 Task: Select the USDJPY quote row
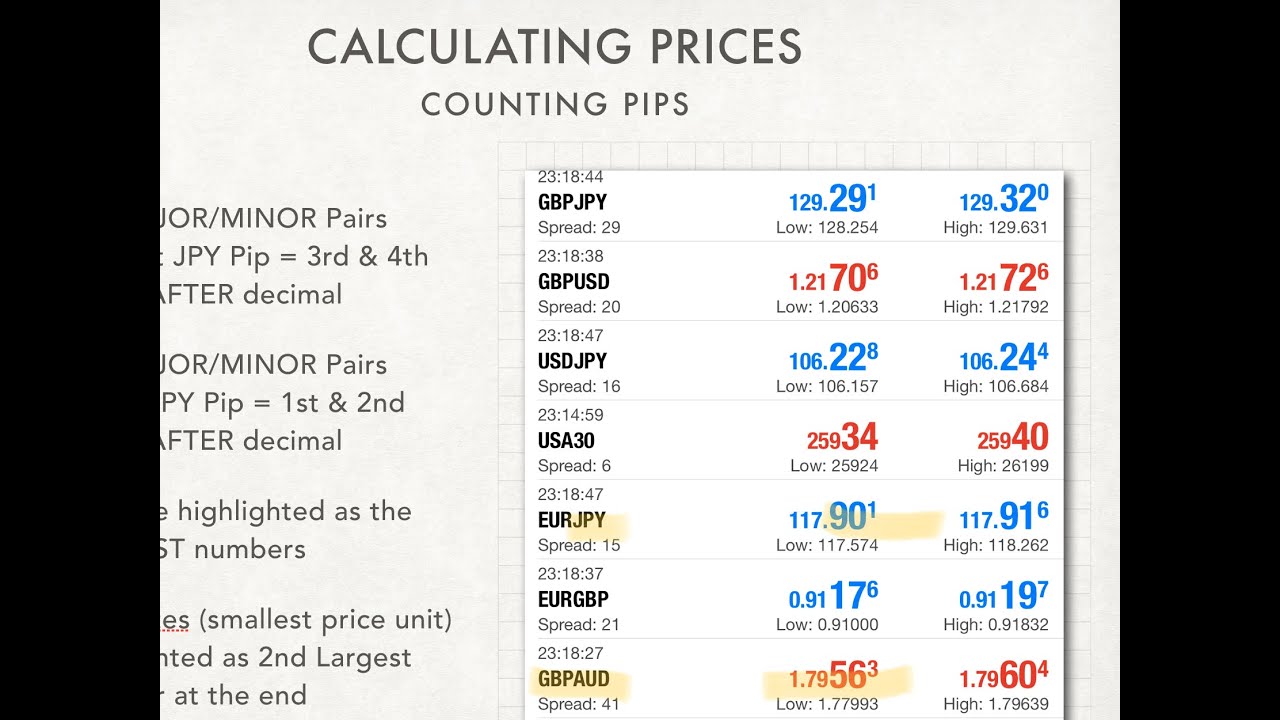572,361
